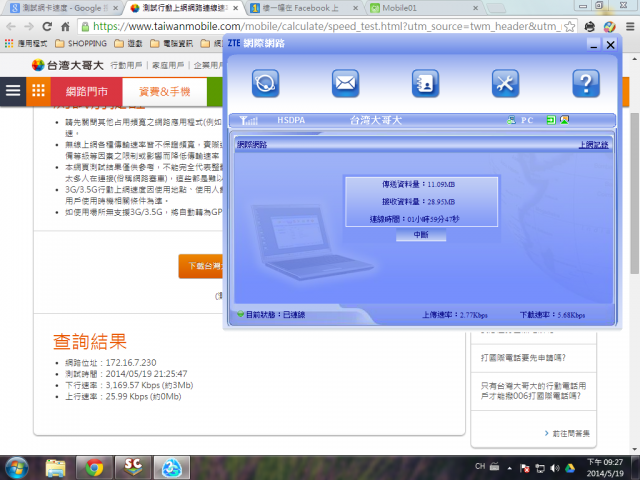
Task: Open the orange grid menu icon
Action: pyautogui.click(x=38, y=91)
